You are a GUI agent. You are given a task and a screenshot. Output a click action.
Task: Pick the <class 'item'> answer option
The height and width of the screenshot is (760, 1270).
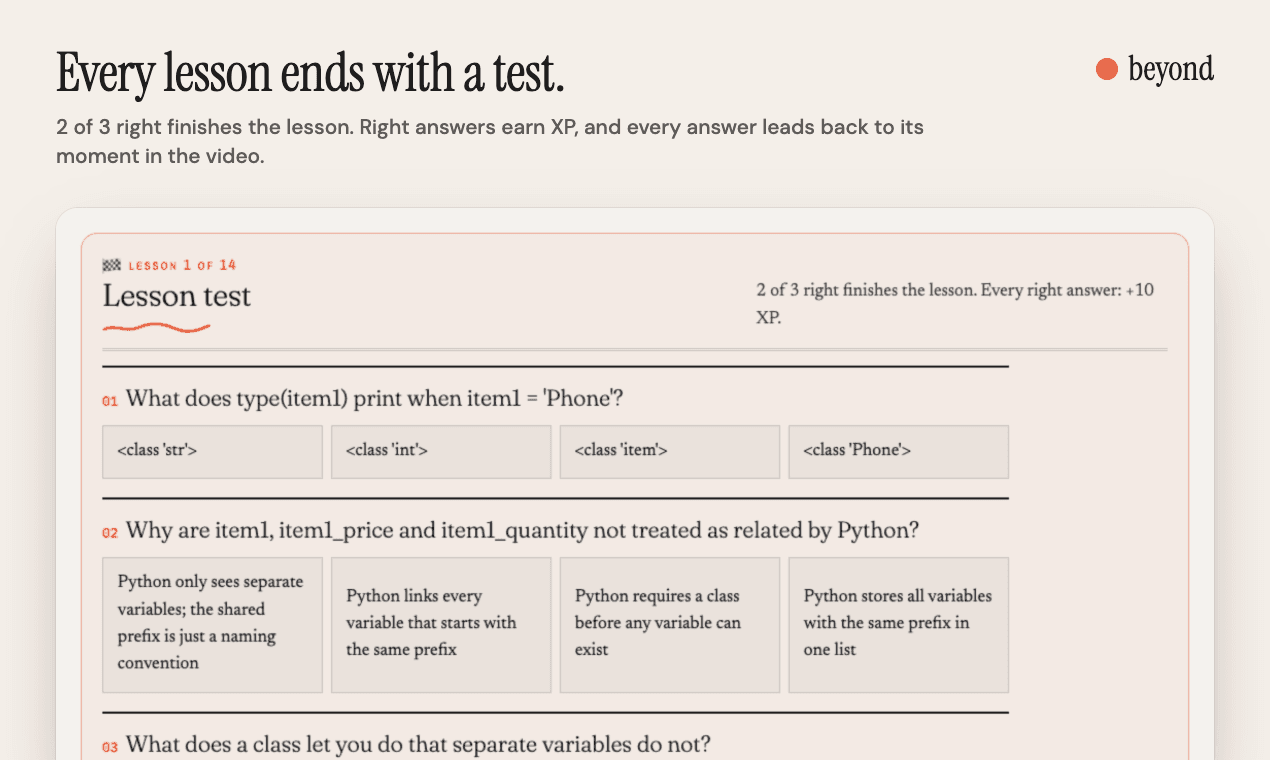tap(670, 452)
